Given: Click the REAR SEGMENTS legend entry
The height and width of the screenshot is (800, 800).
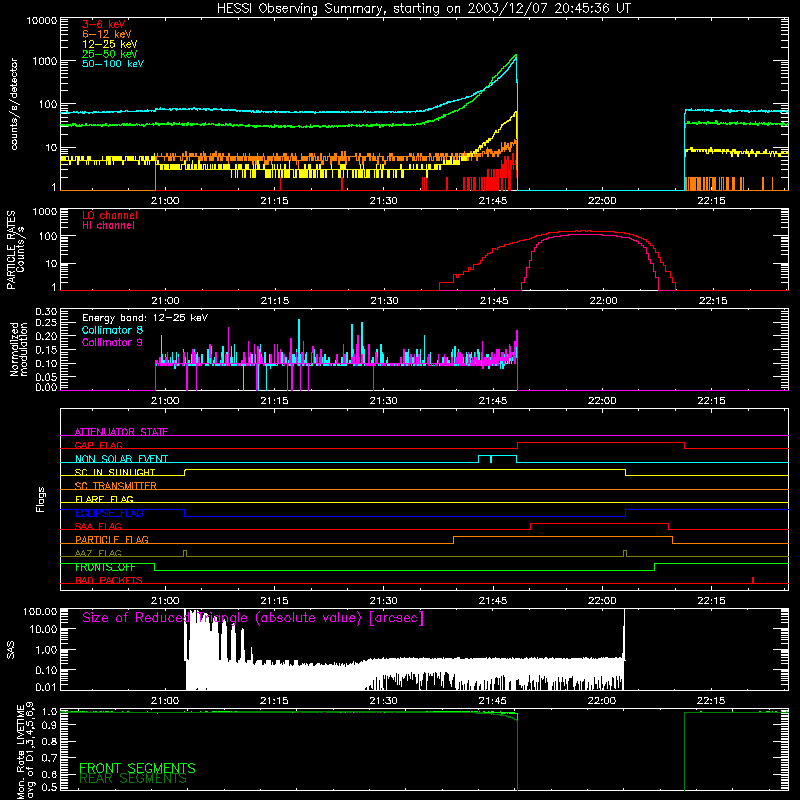Looking at the screenshot, I should point(133,779).
